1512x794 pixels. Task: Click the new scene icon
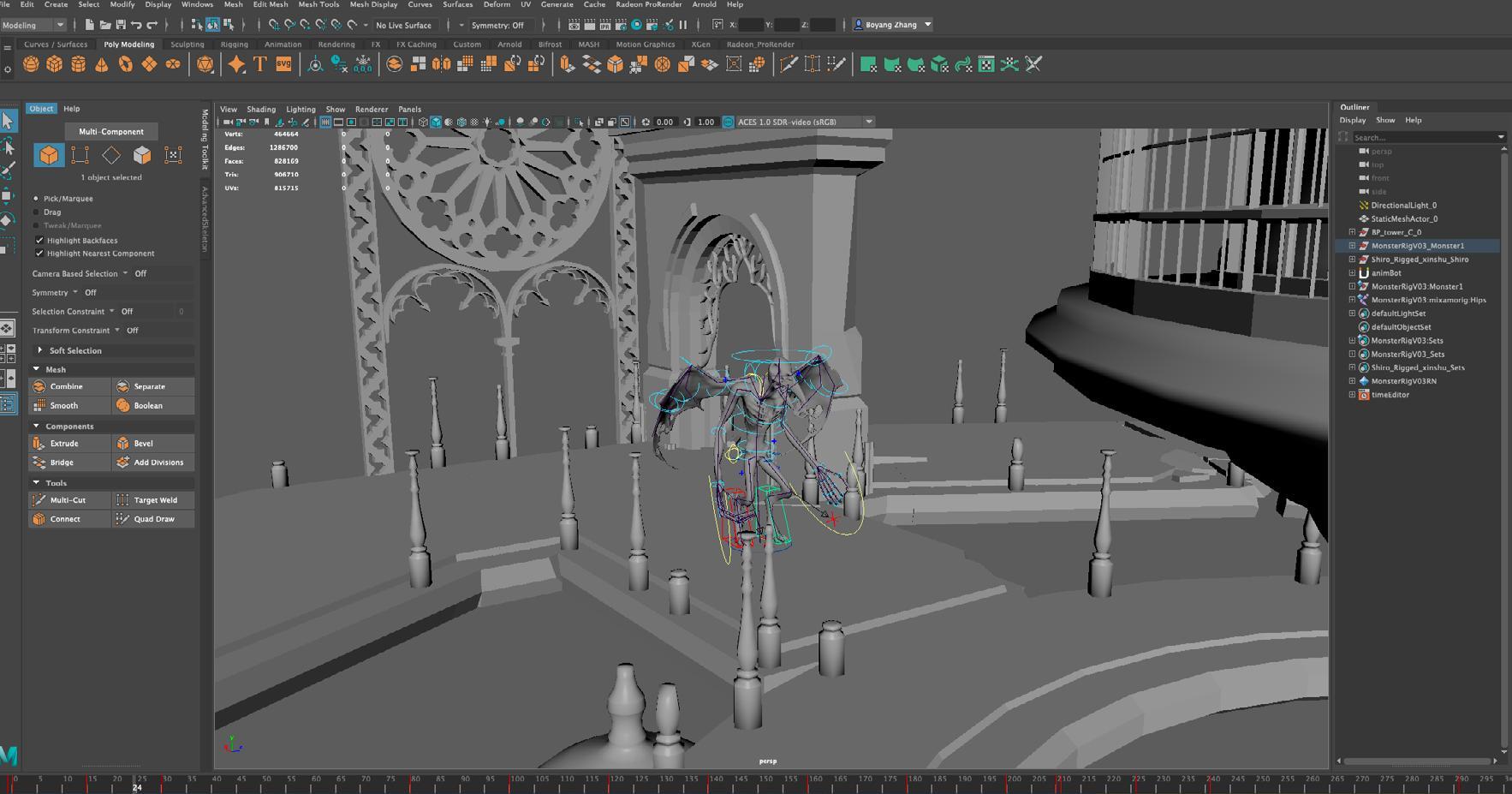[x=89, y=25]
